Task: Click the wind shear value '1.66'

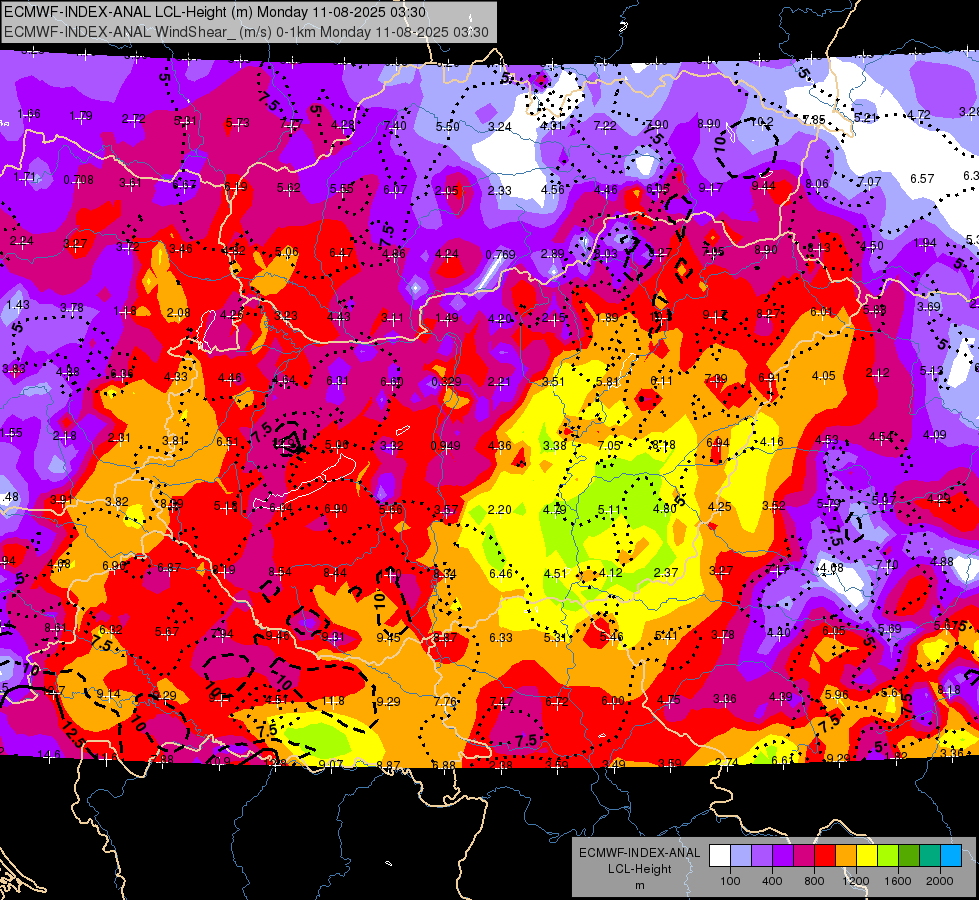Action: 29,114
